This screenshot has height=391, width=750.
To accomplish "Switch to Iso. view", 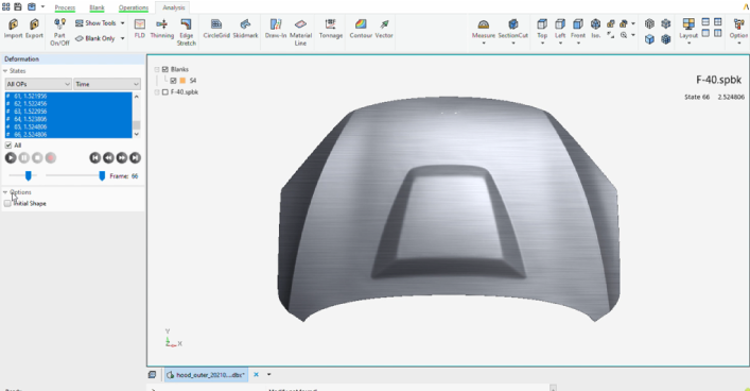I will 596,29.
